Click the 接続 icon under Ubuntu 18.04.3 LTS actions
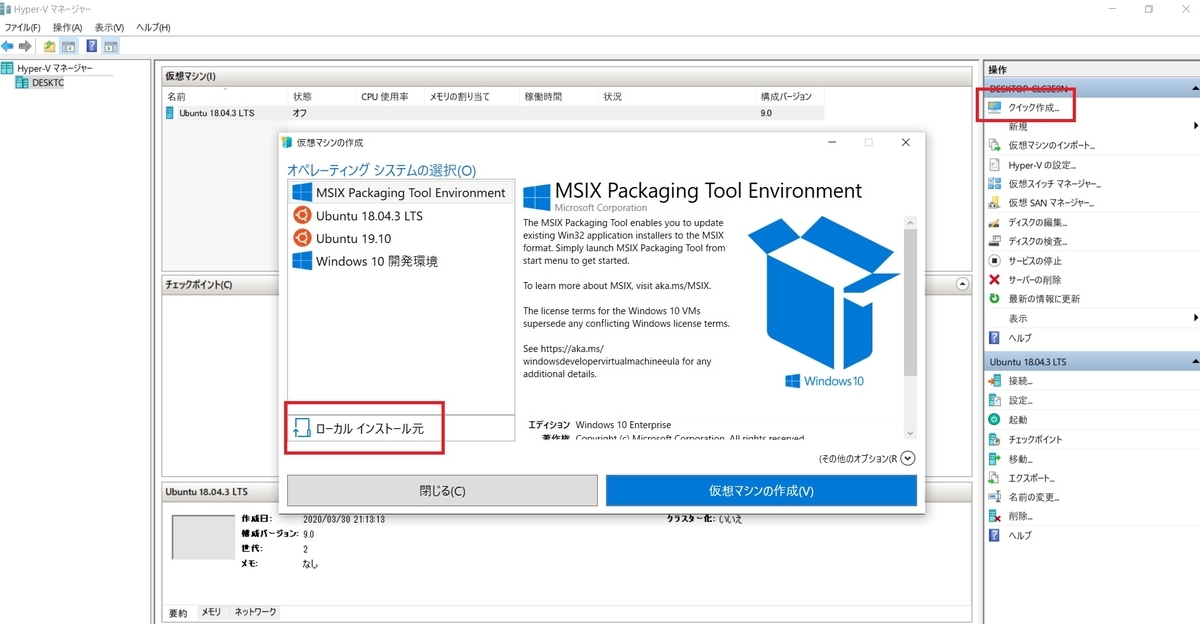This screenshot has width=1200, height=624. 994,381
